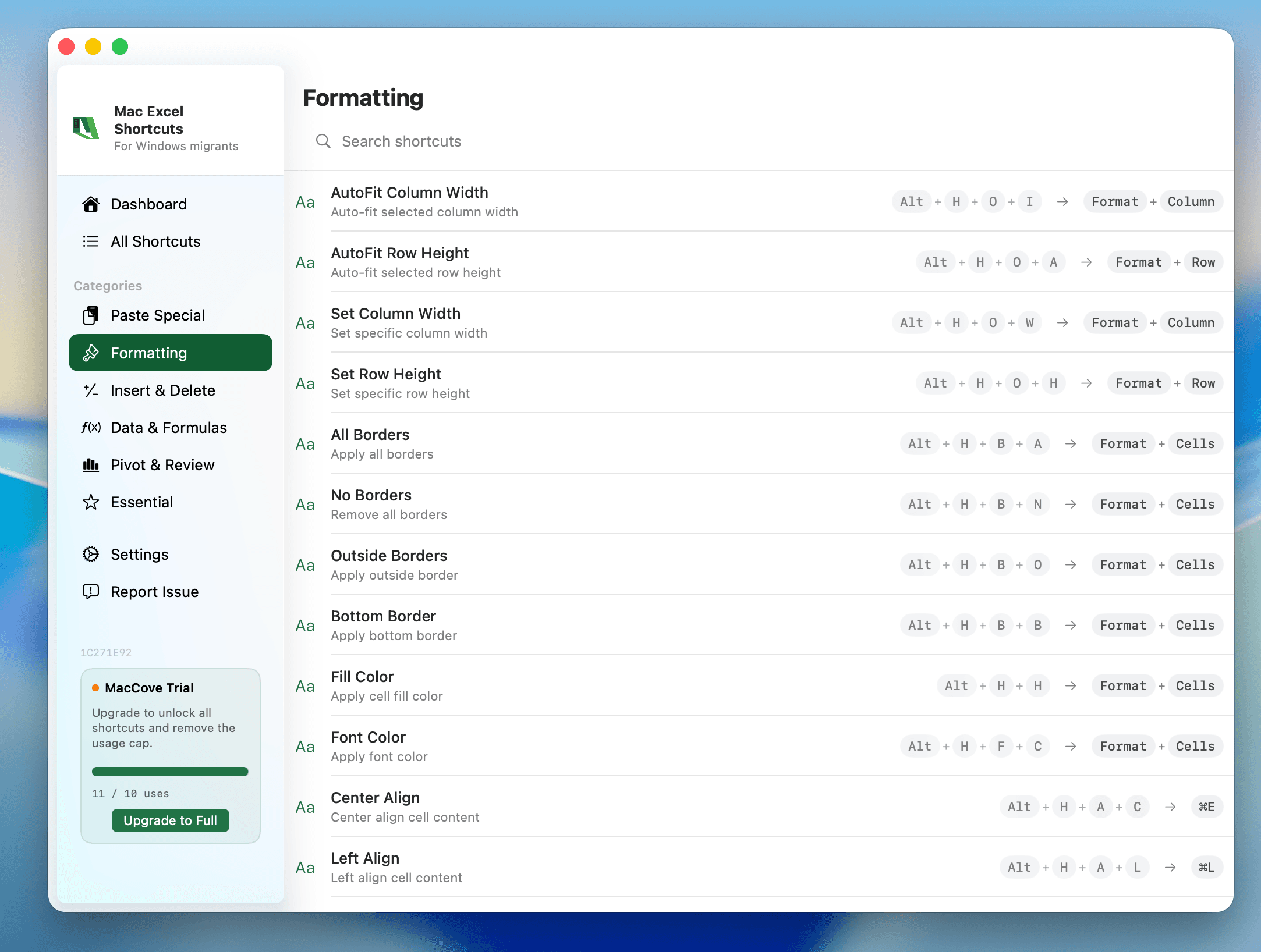
Task: Click the Aa icon beside AutoFit Column Width
Action: click(x=305, y=202)
